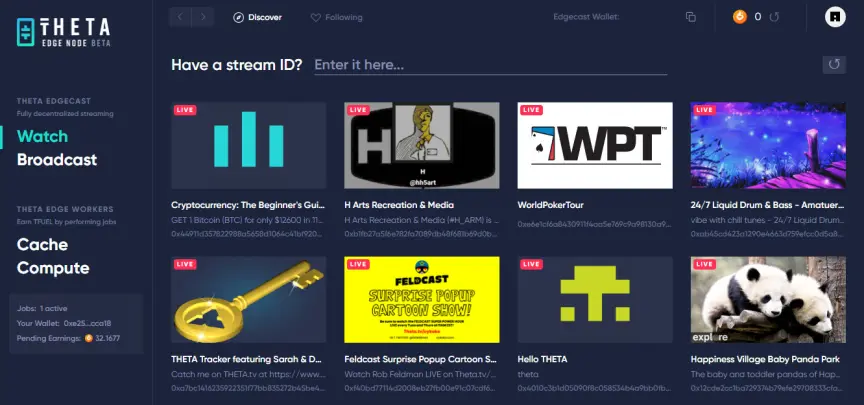Open the Following tab

pos(336,18)
